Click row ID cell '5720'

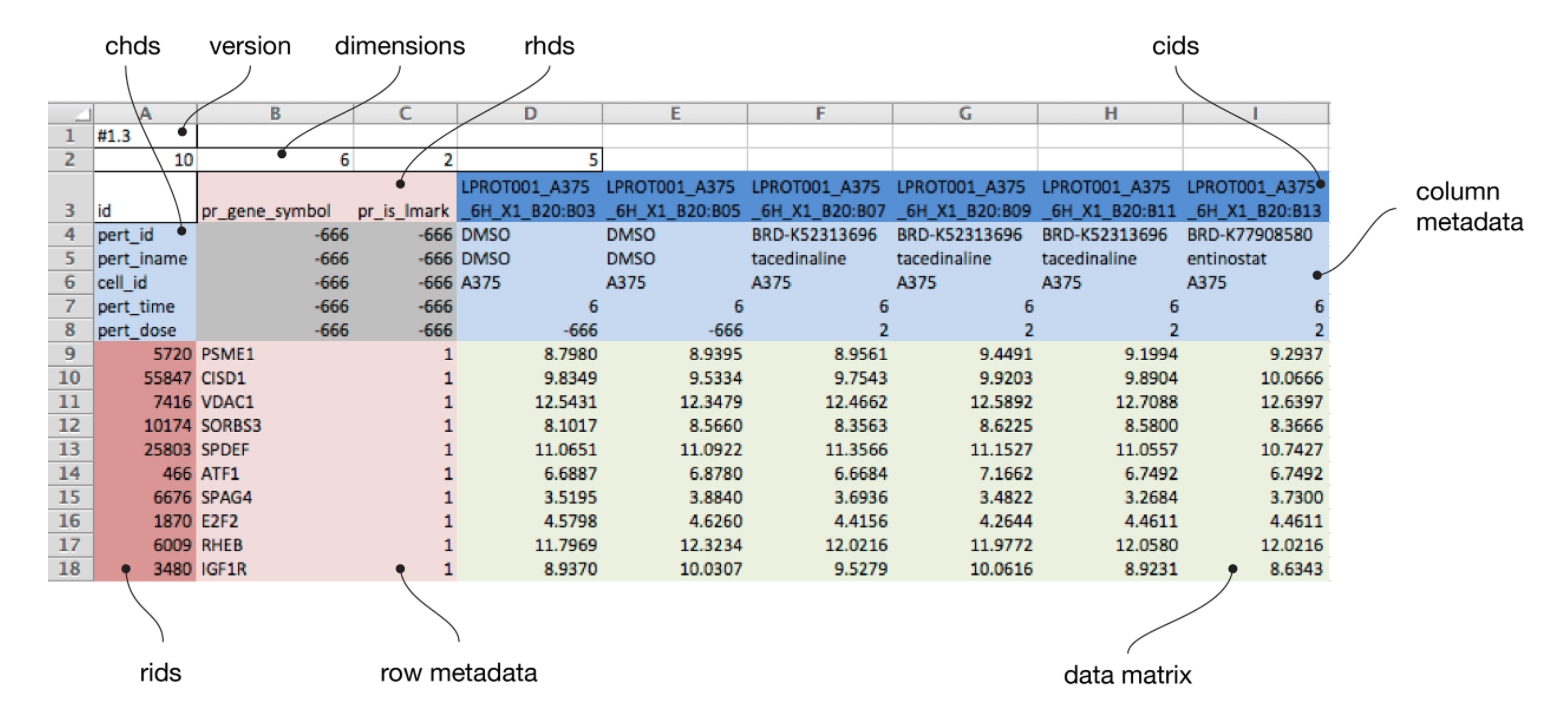[145, 352]
